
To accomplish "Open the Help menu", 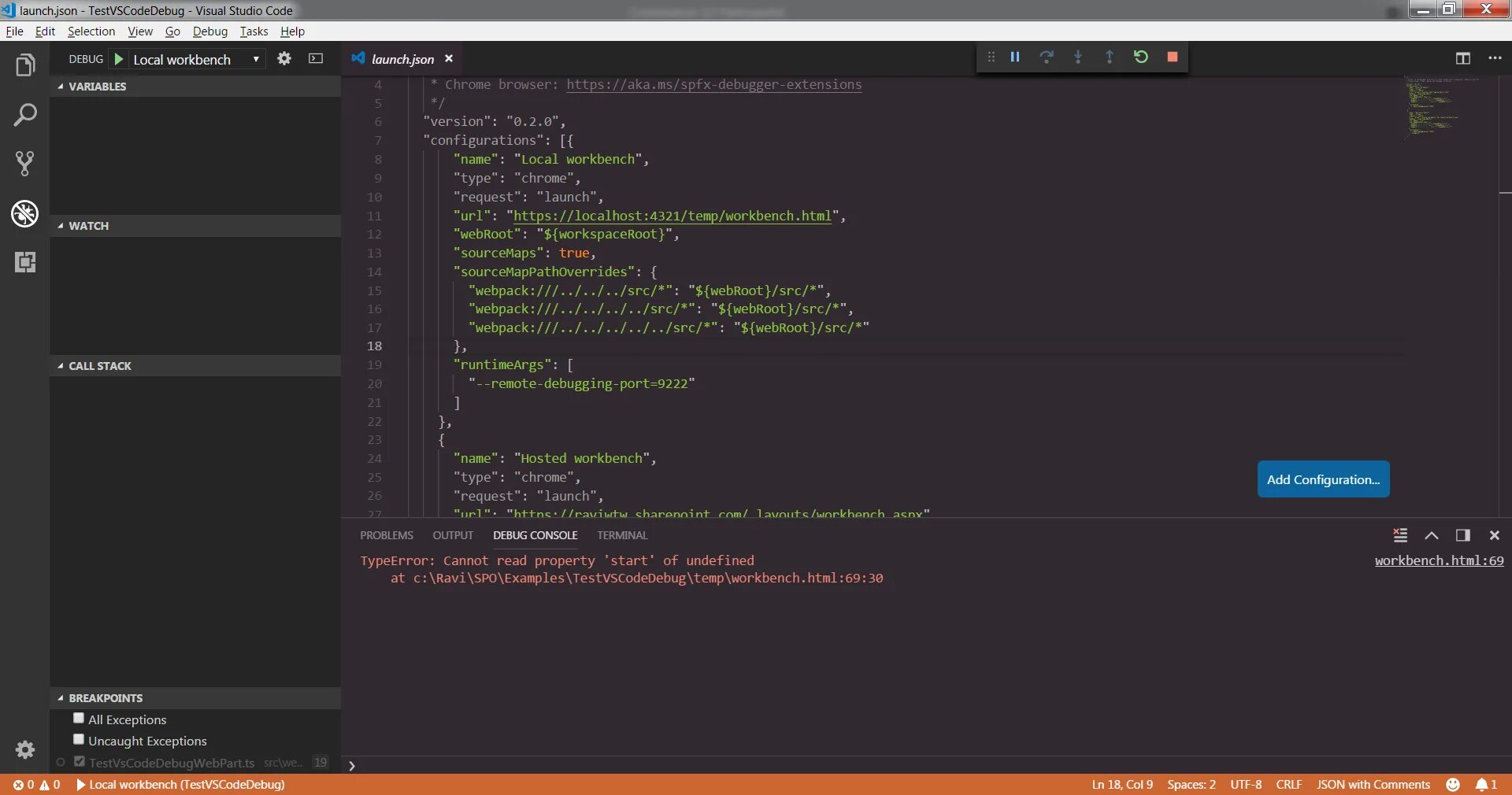I will [x=292, y=31].
